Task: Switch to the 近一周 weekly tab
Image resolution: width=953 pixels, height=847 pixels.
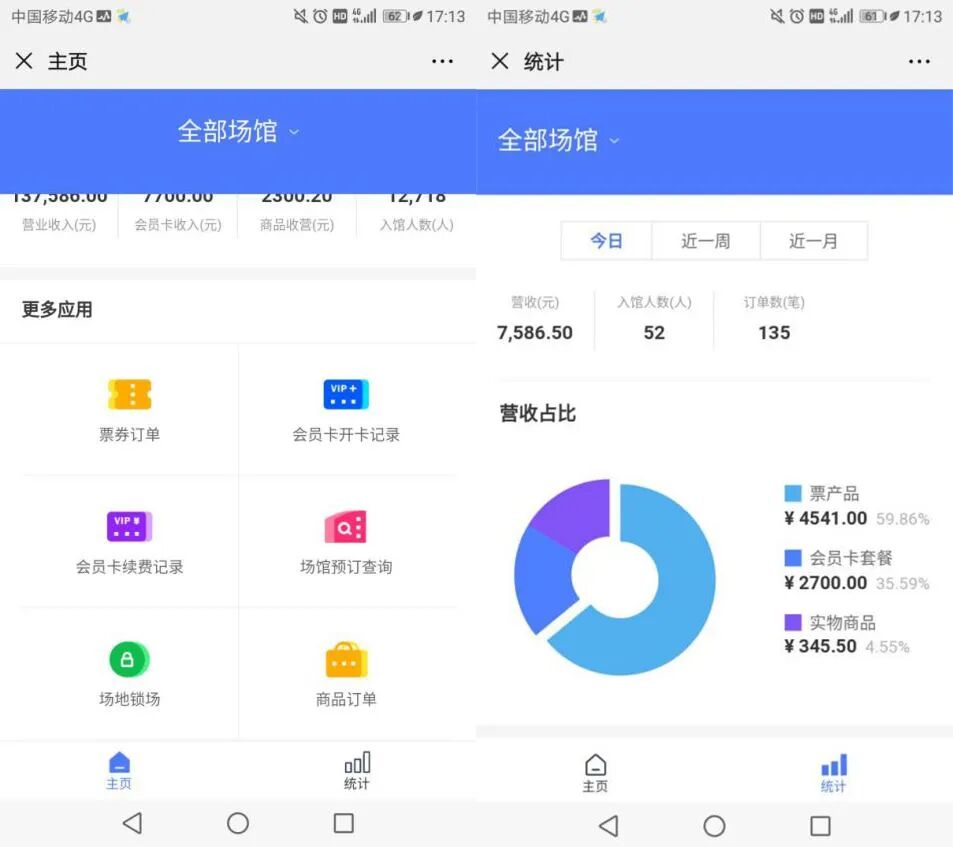Action: [705, 240]
